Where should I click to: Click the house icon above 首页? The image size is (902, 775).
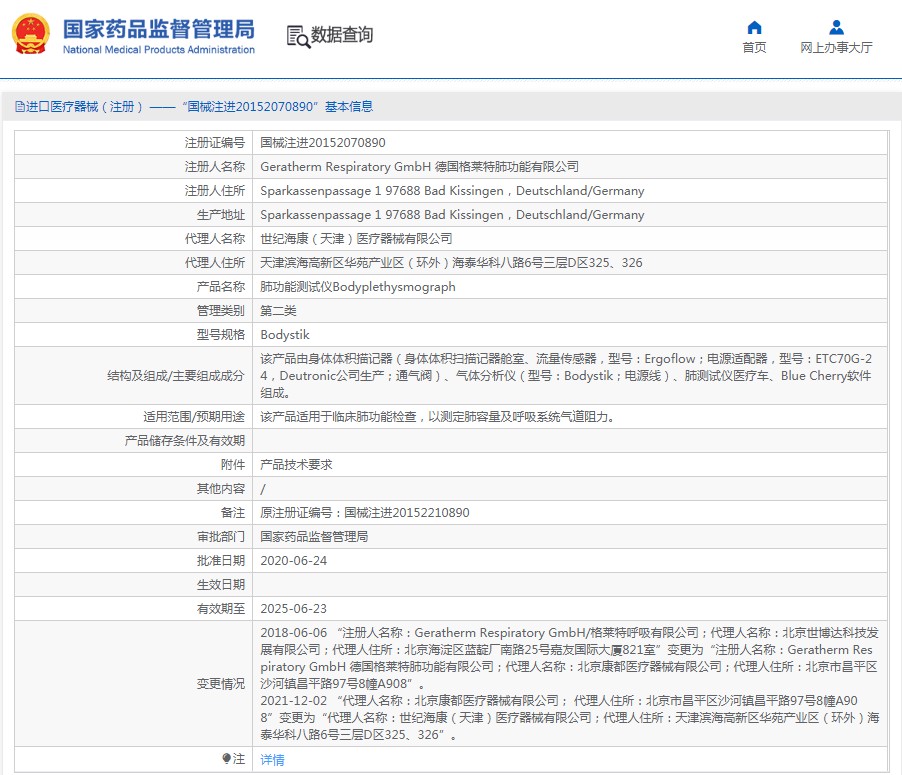pyautogui.click(x=754, y=28)
